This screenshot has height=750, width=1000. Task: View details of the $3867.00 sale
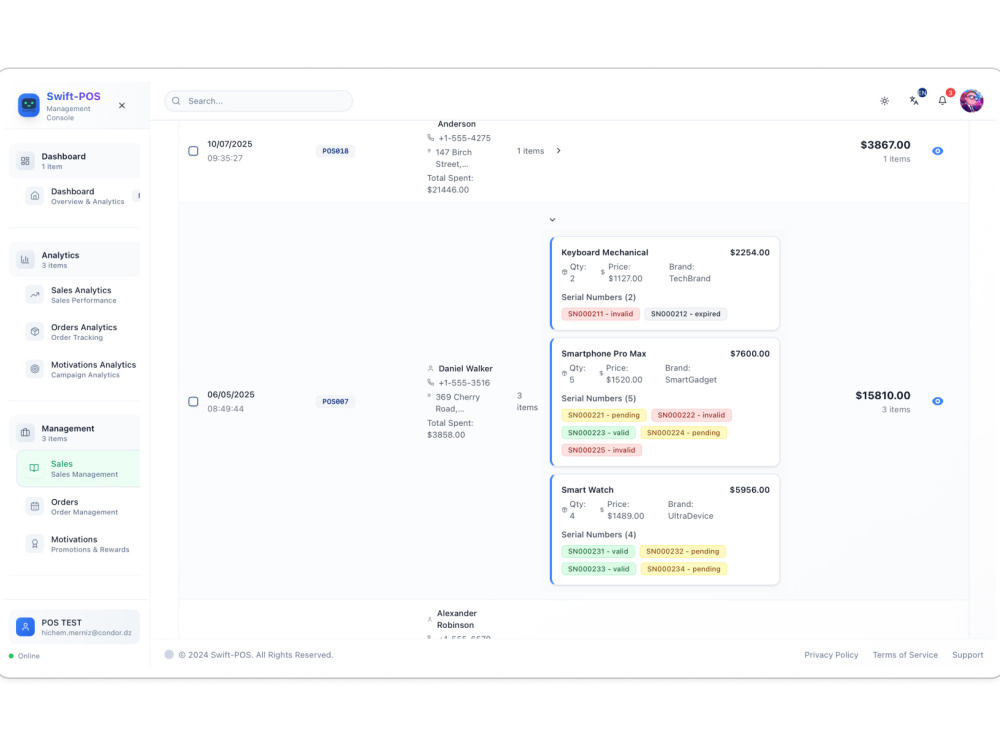pyautogui.click(x=938, y=151)
